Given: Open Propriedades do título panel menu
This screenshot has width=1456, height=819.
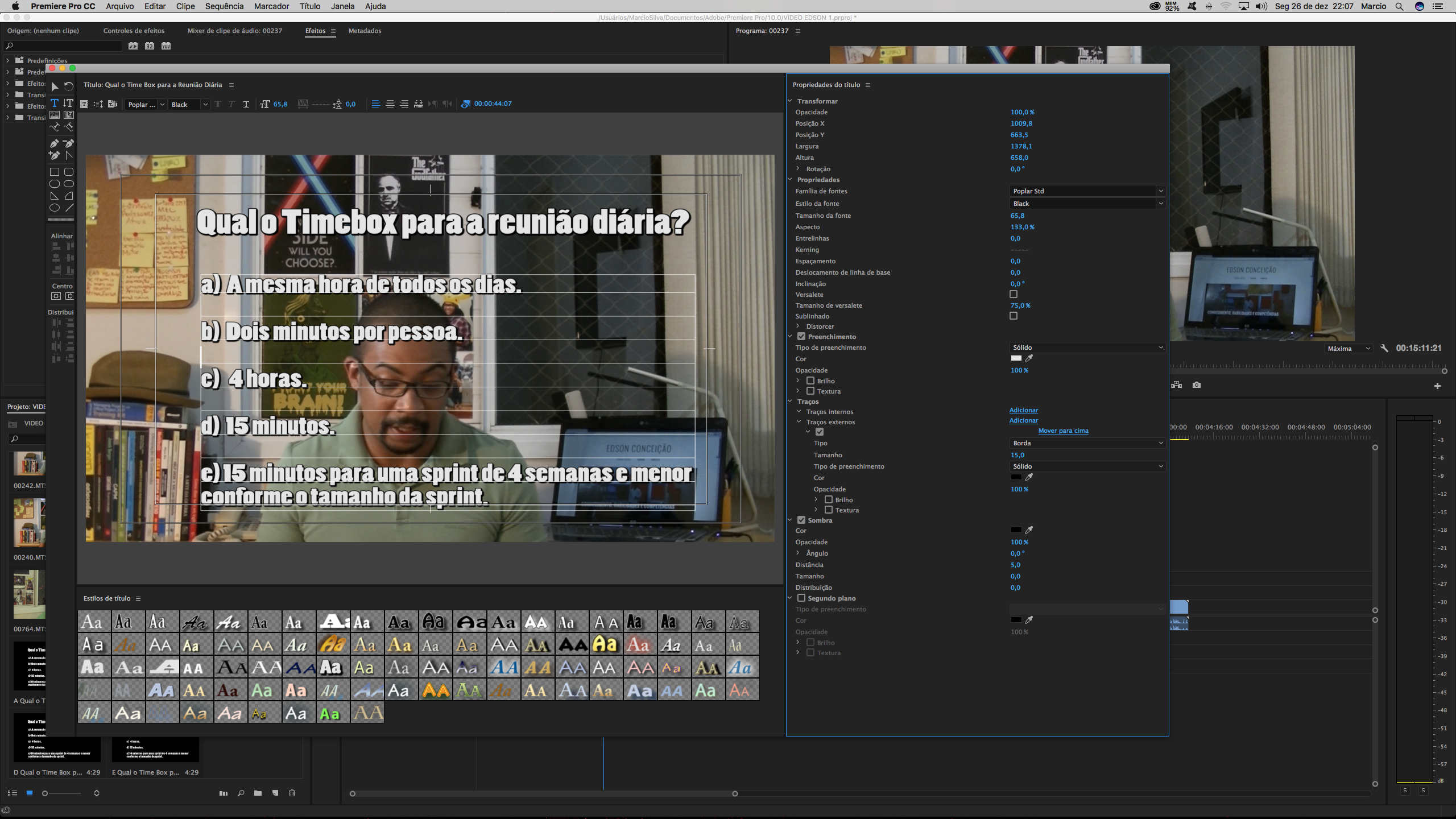Looking at the screenshot, I should [x=868, y=85].
